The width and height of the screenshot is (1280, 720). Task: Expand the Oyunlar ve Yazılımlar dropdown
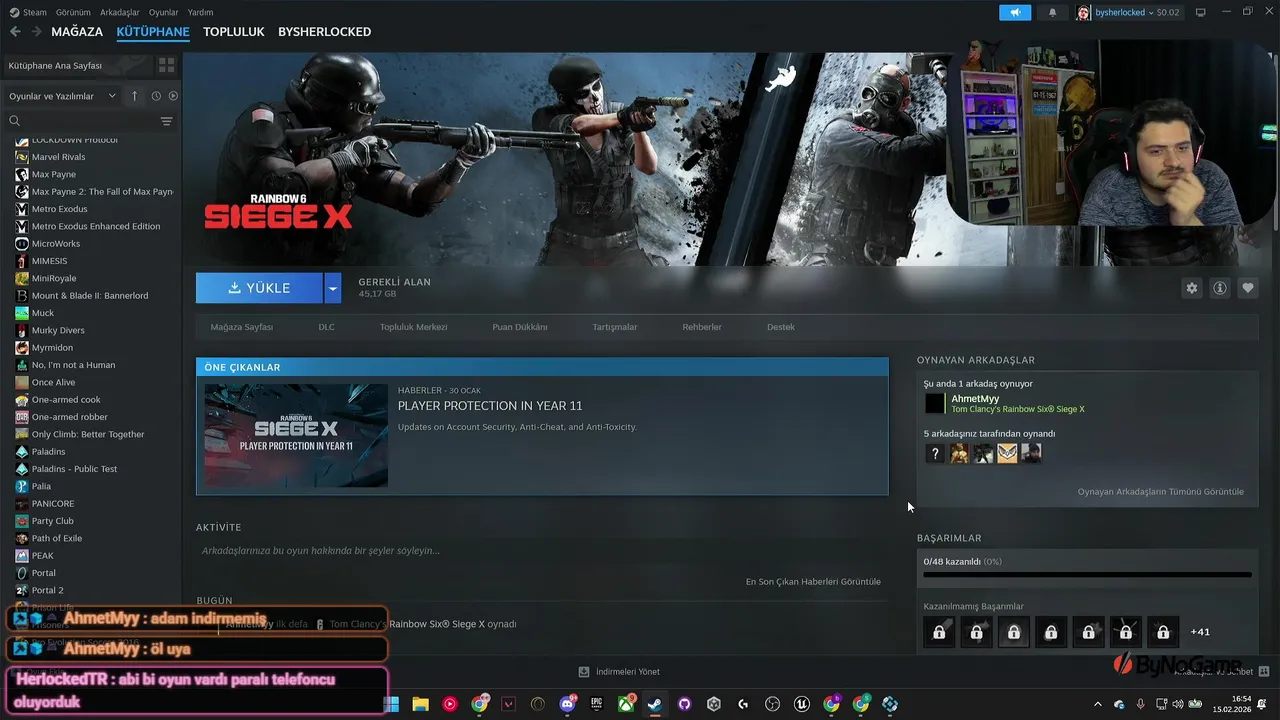(62, 96)
